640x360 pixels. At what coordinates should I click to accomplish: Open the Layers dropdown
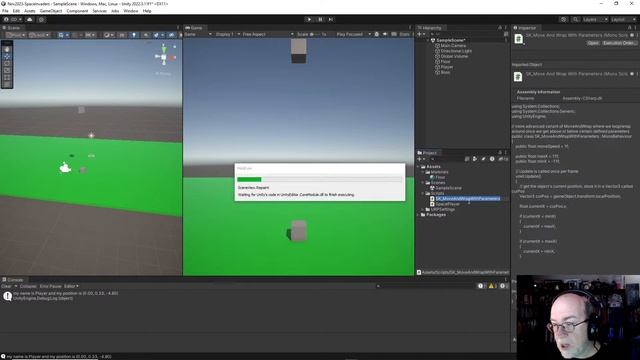click(595, 19)
